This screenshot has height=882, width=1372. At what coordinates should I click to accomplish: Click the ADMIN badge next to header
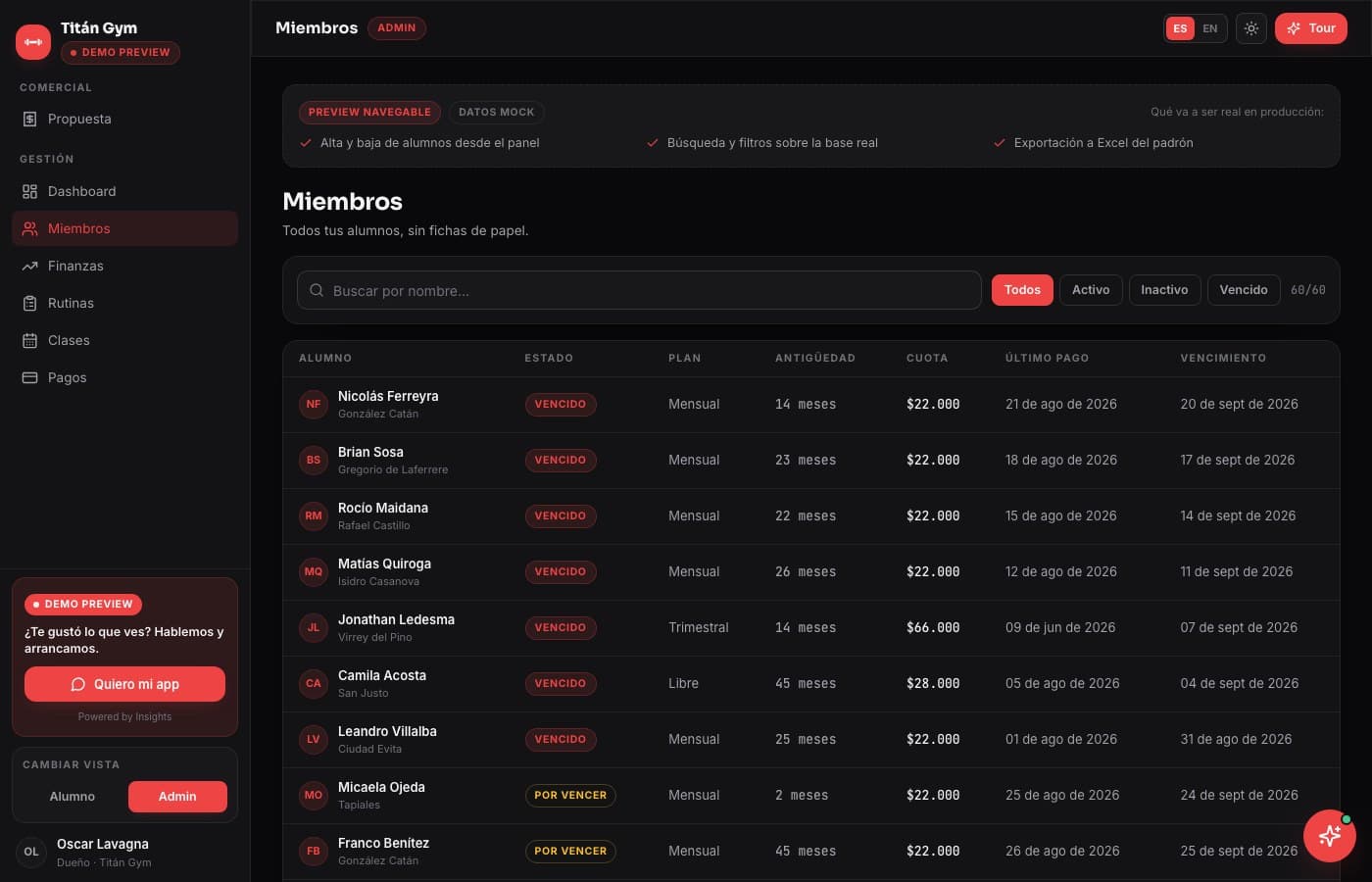[397, 28]
